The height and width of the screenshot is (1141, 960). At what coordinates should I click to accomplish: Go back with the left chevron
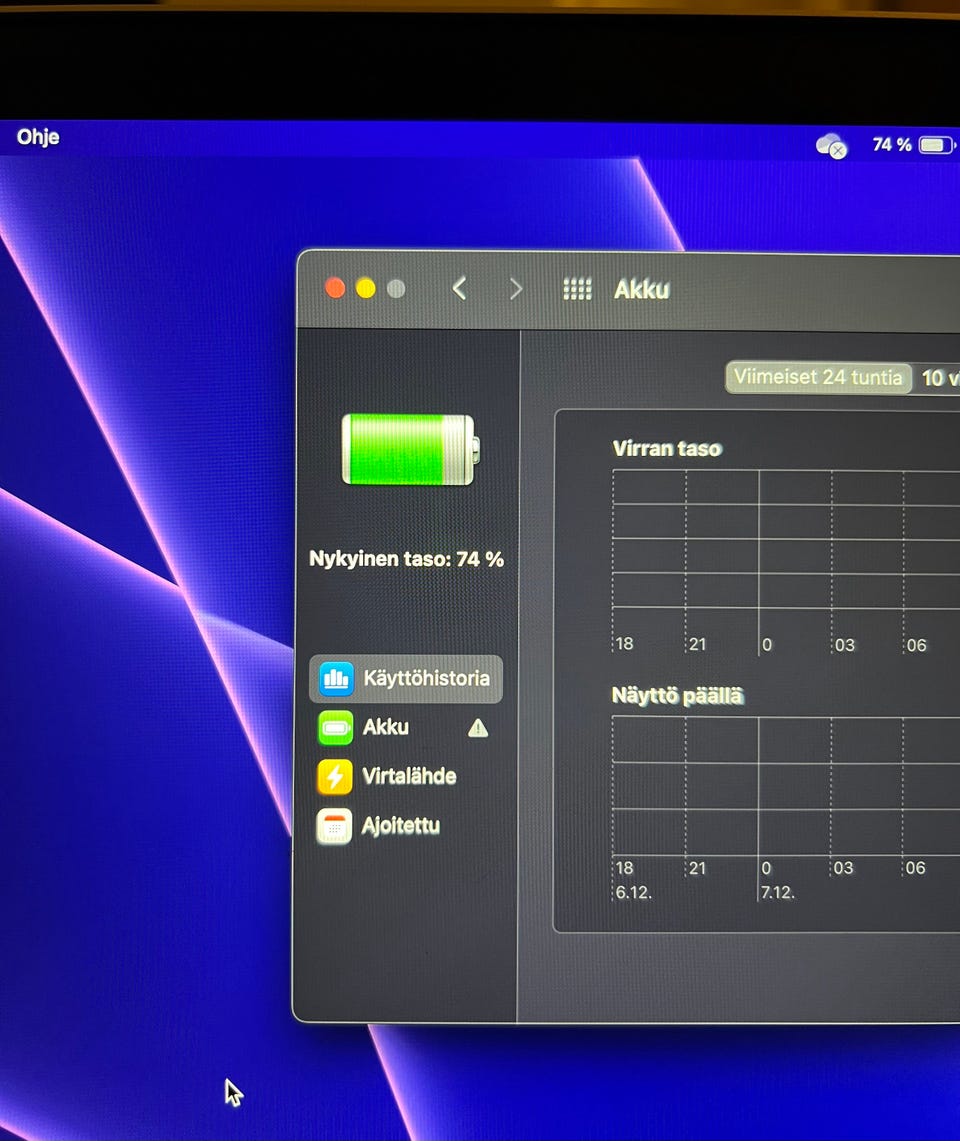[x=459, y=289]
